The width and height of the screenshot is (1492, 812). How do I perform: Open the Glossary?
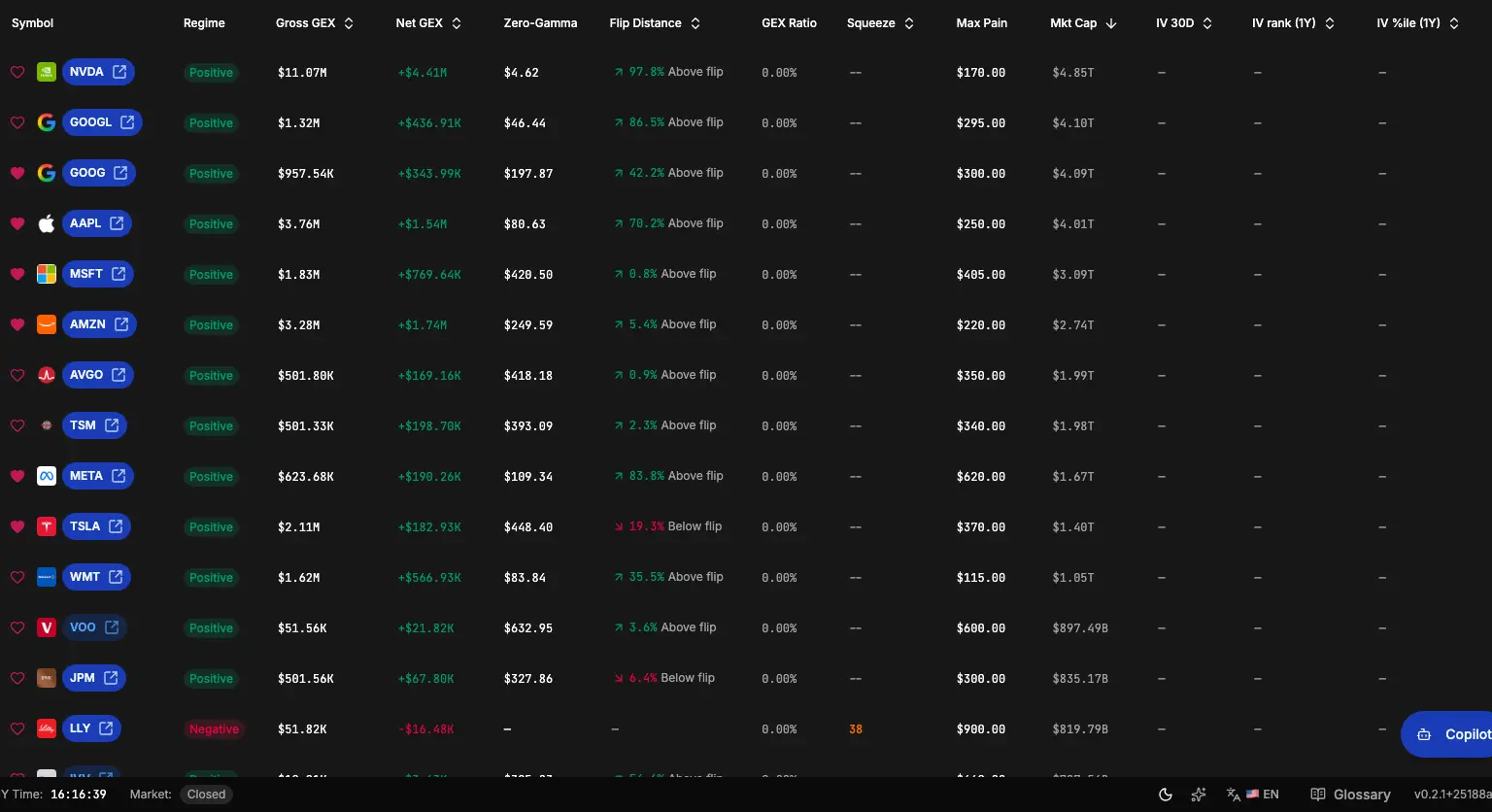(x=1350, y=795)
